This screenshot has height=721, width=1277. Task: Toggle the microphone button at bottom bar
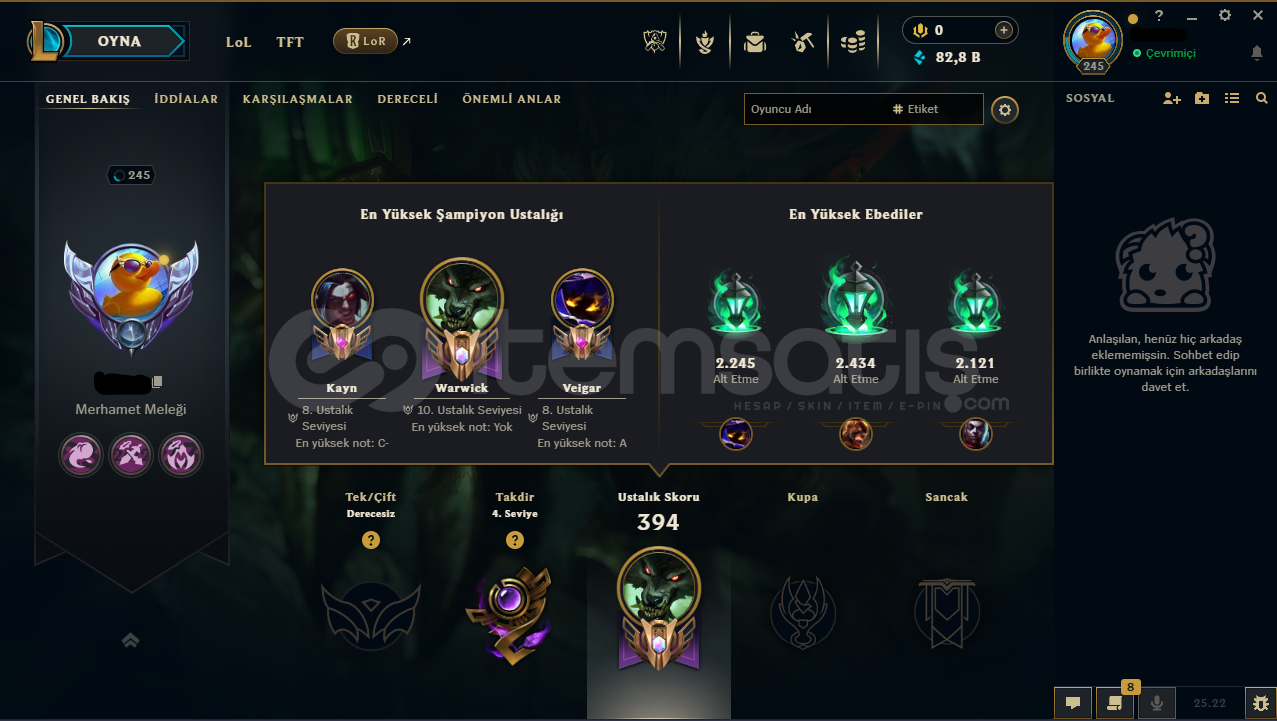point(1157,703)
